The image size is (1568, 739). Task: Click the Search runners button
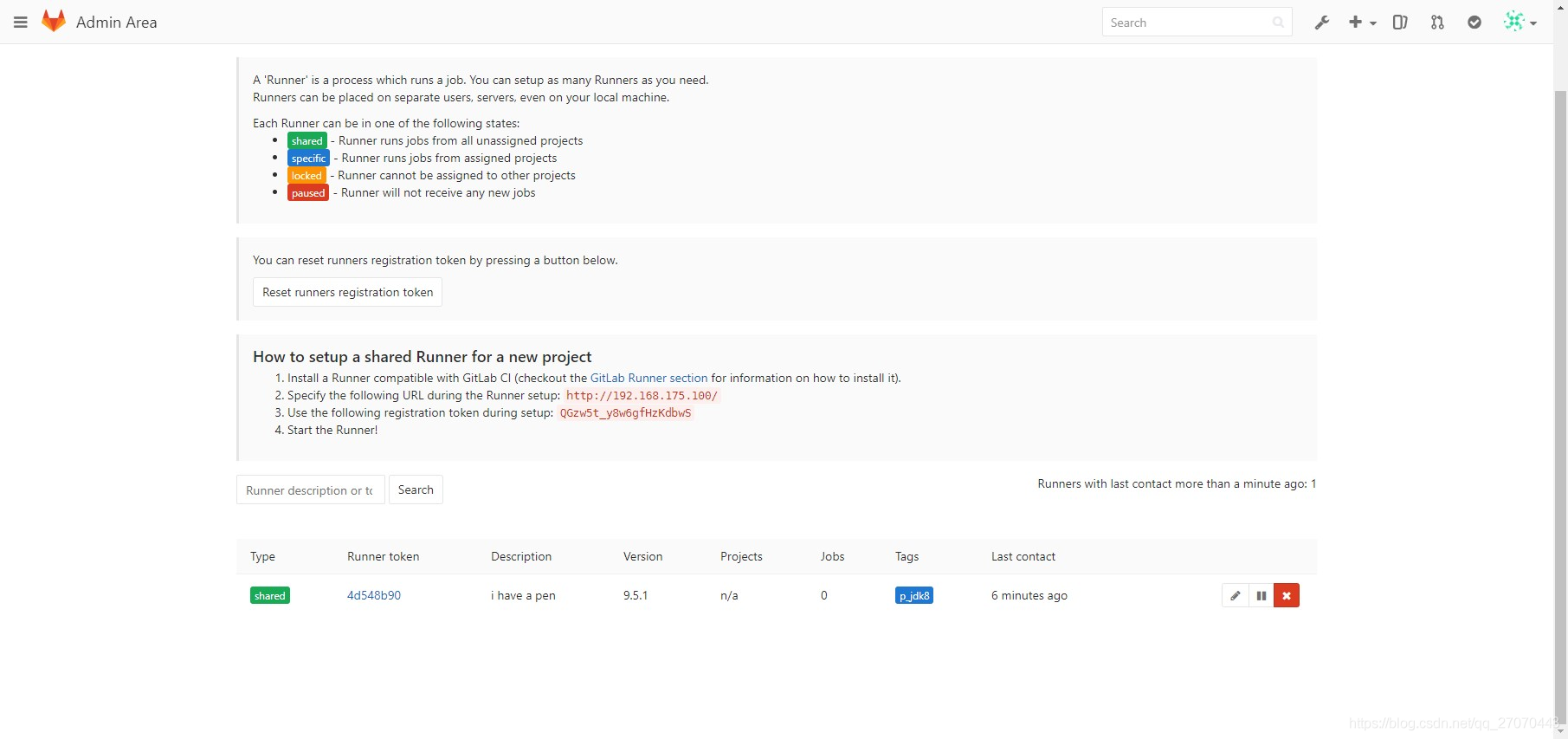coord(416,490)
